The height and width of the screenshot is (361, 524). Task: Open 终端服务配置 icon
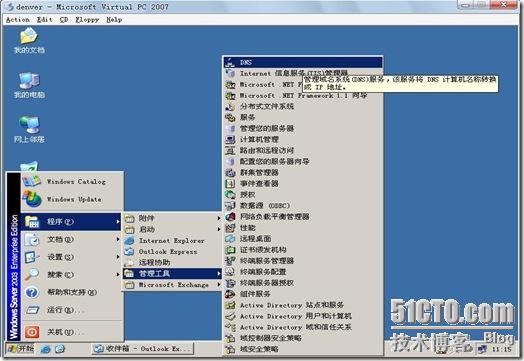coord(230,272)
